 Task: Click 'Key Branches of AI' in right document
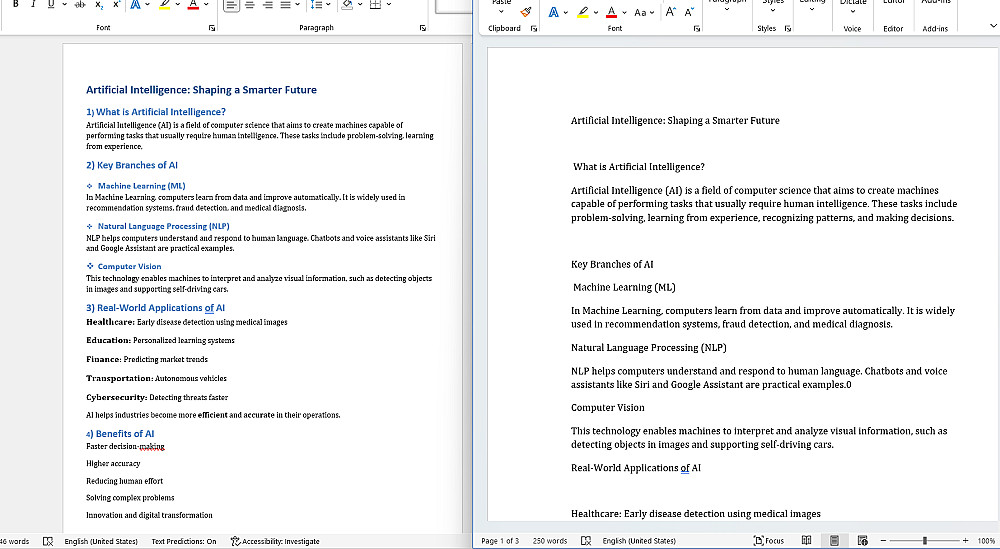pos(612,265)
